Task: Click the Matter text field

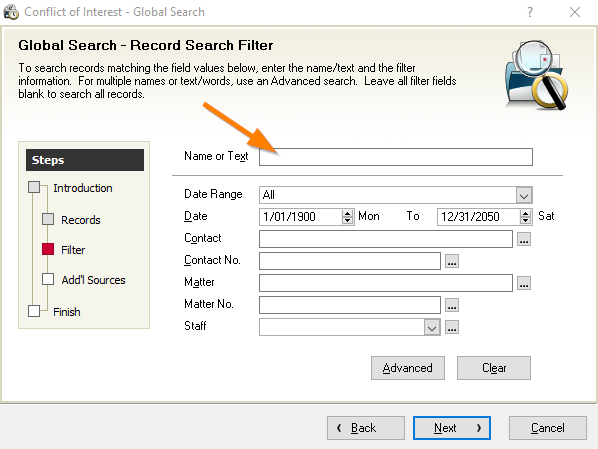Action: click(386, 283)
